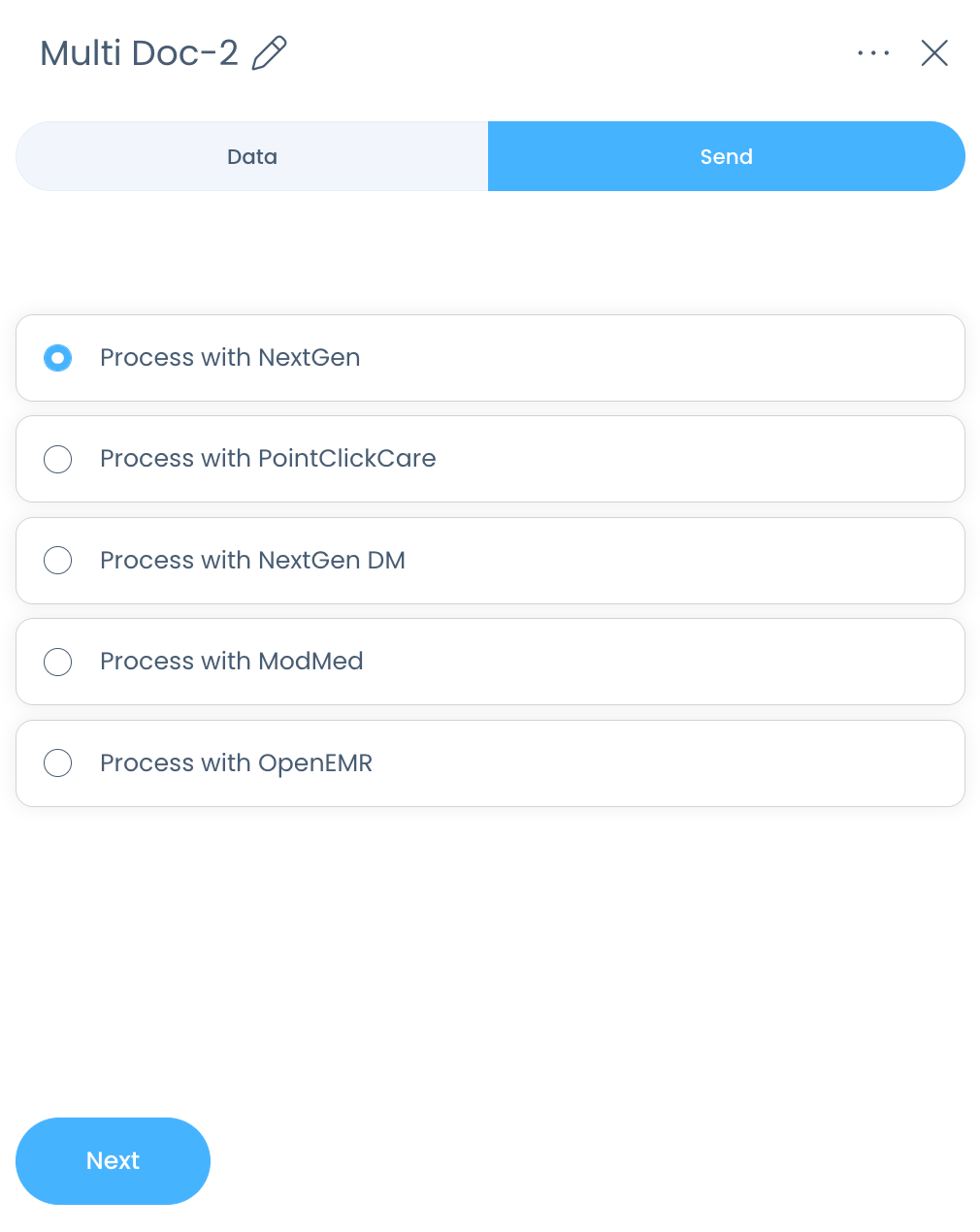
Task: Click empty area of the OpenEMR option card
Action: tap(679, 763)
